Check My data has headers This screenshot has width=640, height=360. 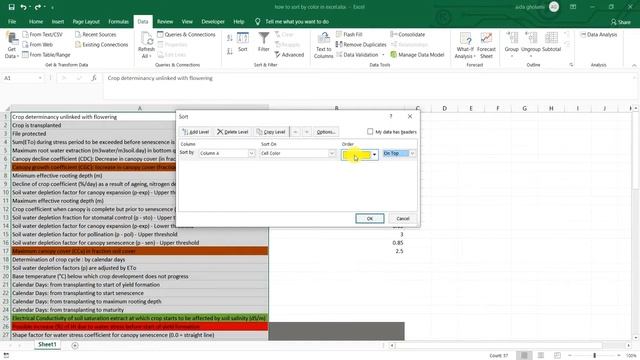(x=370, y=131)
